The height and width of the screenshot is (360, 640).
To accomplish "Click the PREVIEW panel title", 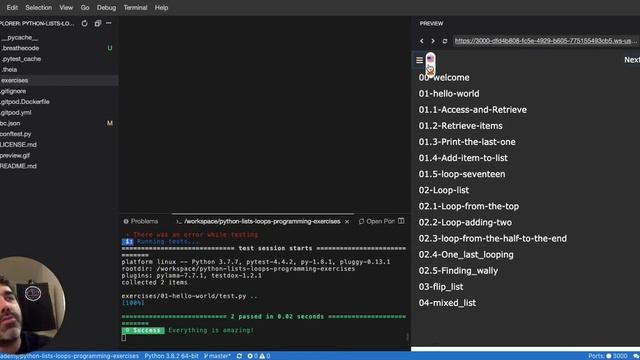I will tap(431, 24).
